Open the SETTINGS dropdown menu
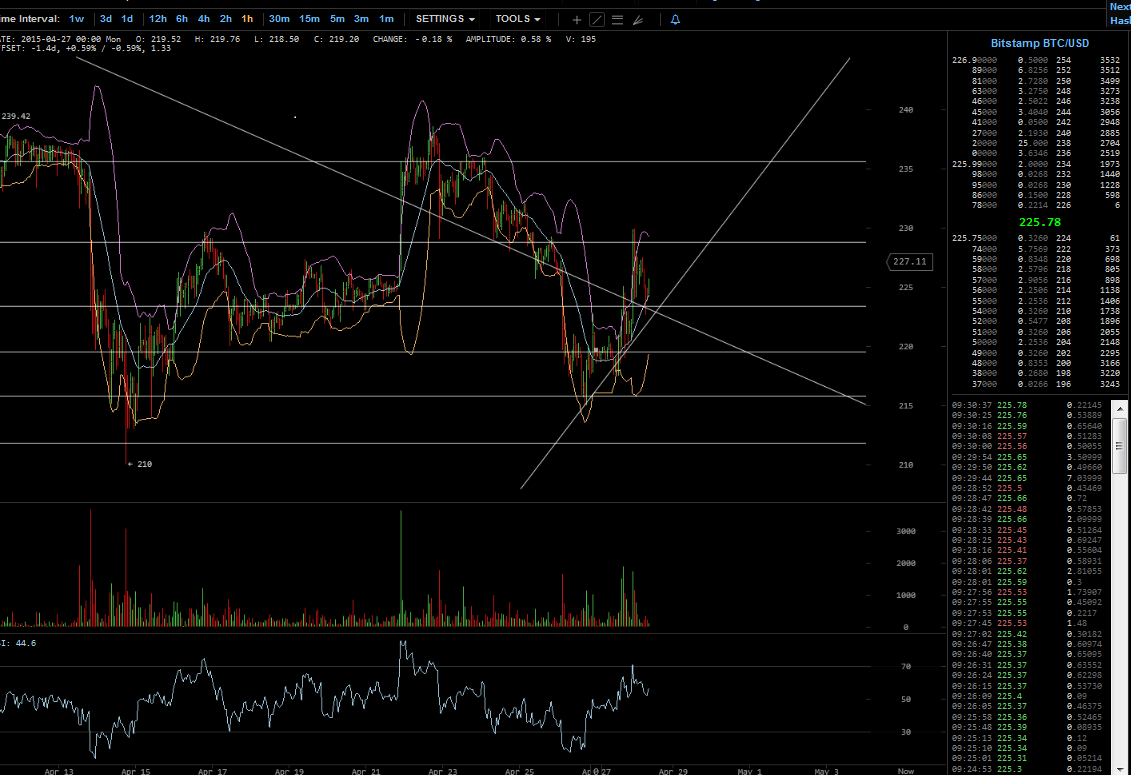Image resolution: width=1131 pixels, height=775 pixels. click(445, 19)
